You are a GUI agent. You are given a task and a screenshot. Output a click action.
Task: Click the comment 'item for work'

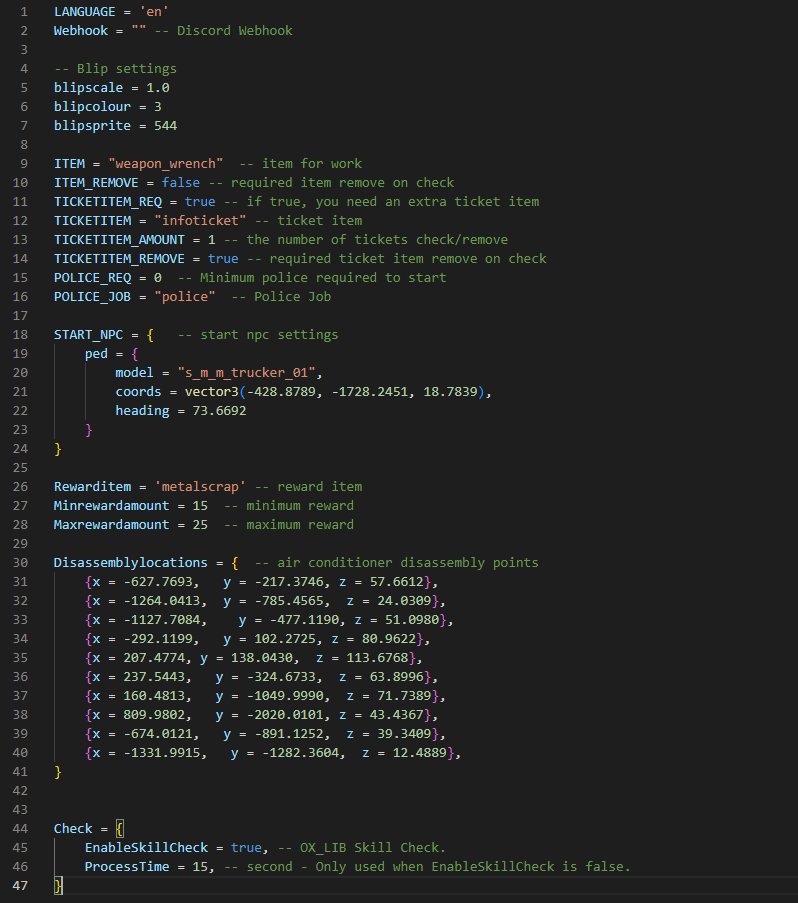click(311, 164)
